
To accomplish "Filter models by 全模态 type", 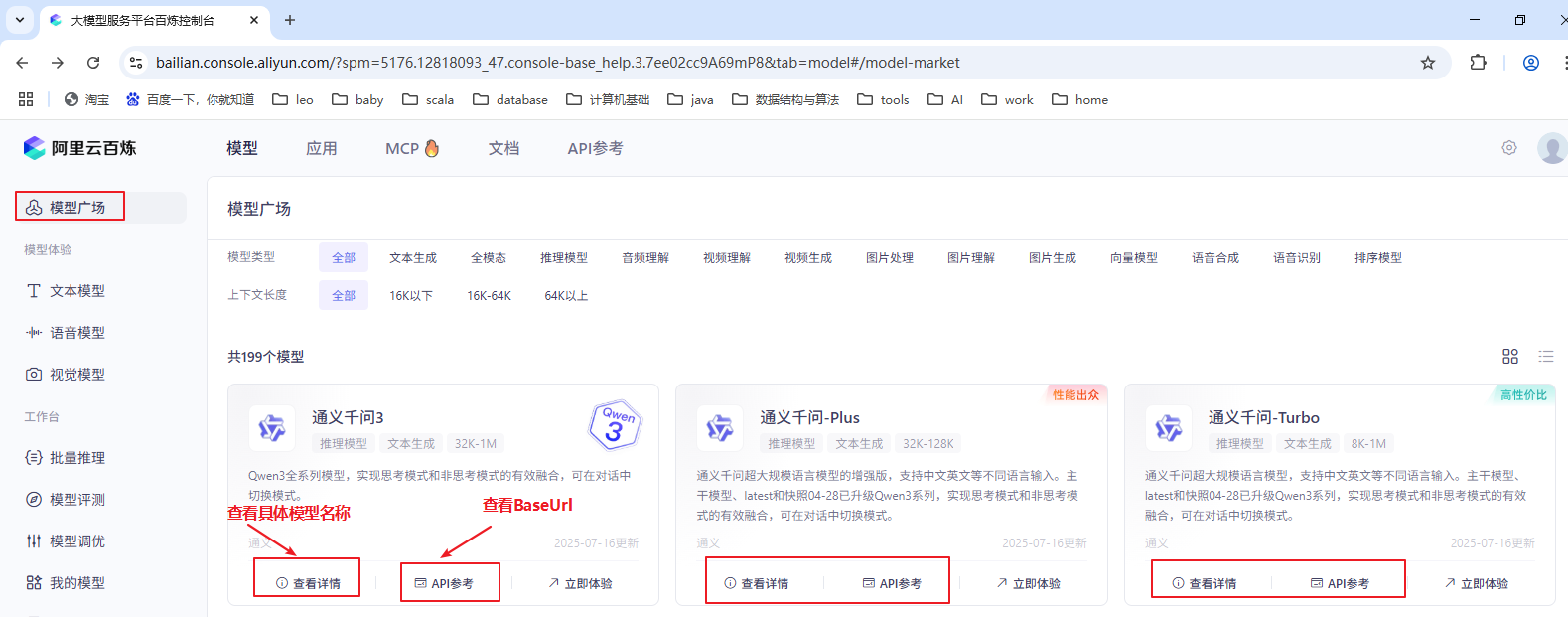I will point(489,257).
